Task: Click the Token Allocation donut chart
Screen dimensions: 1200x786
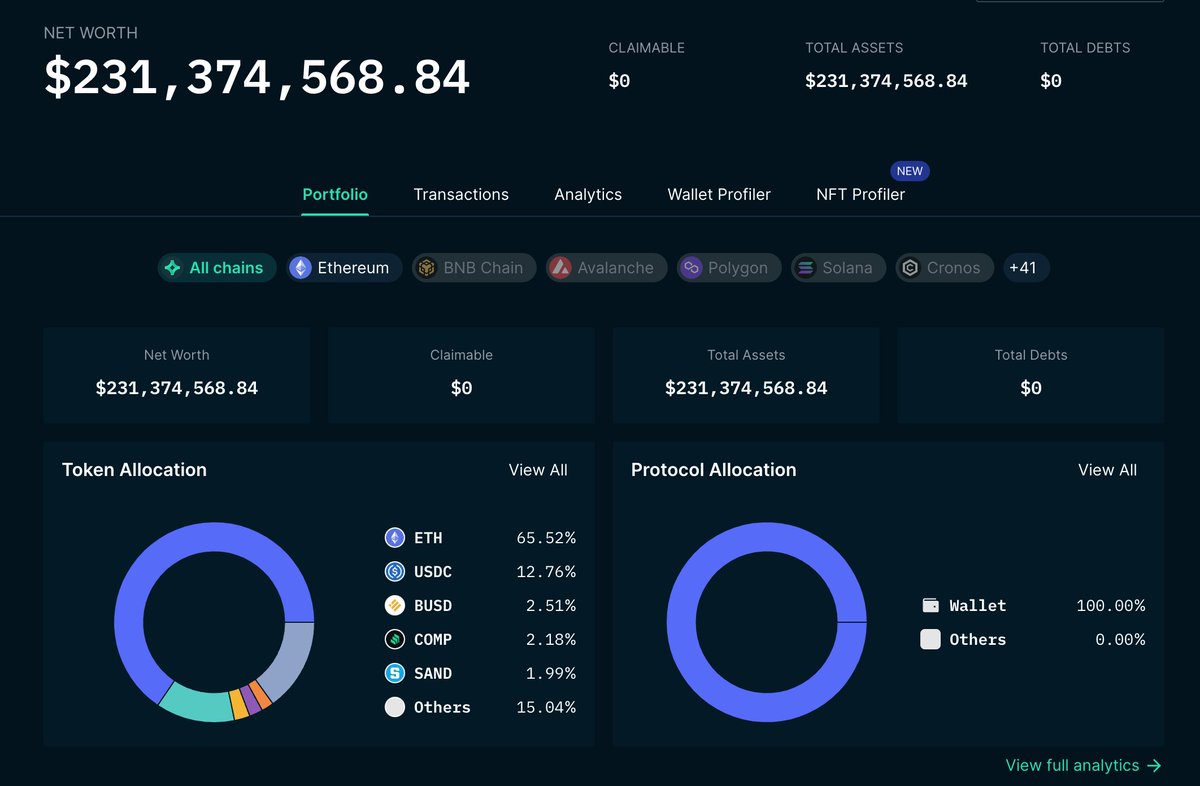Action: [214, 622]
